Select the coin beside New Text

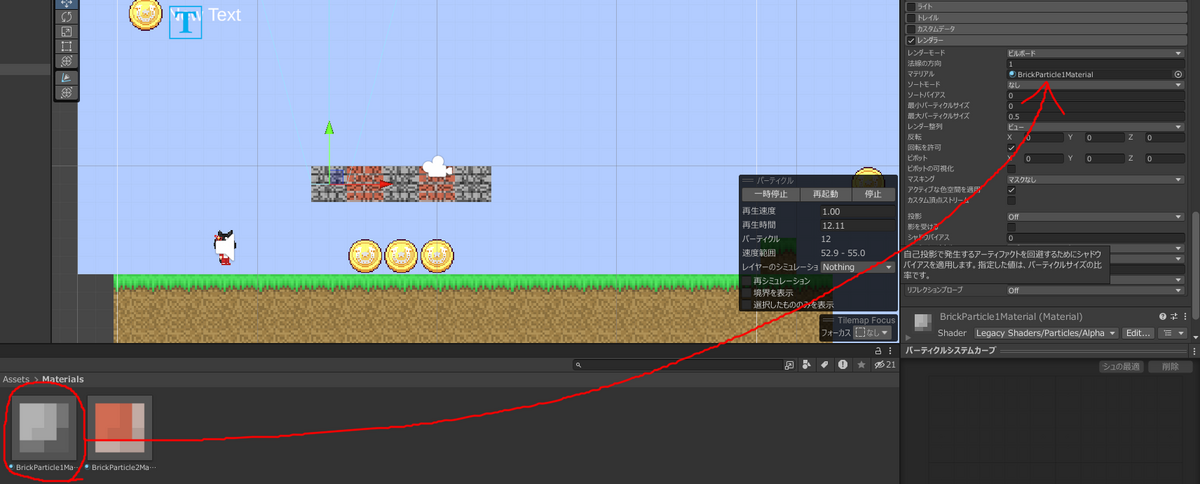pyautogui.click(x=145, y=14)
